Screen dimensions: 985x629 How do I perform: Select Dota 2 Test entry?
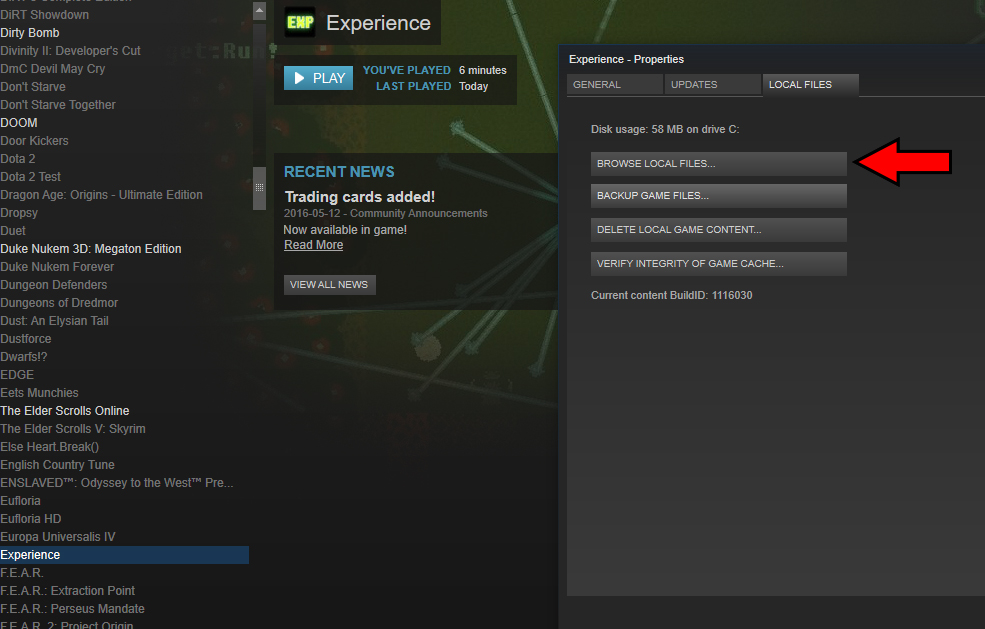pos(31,177)
